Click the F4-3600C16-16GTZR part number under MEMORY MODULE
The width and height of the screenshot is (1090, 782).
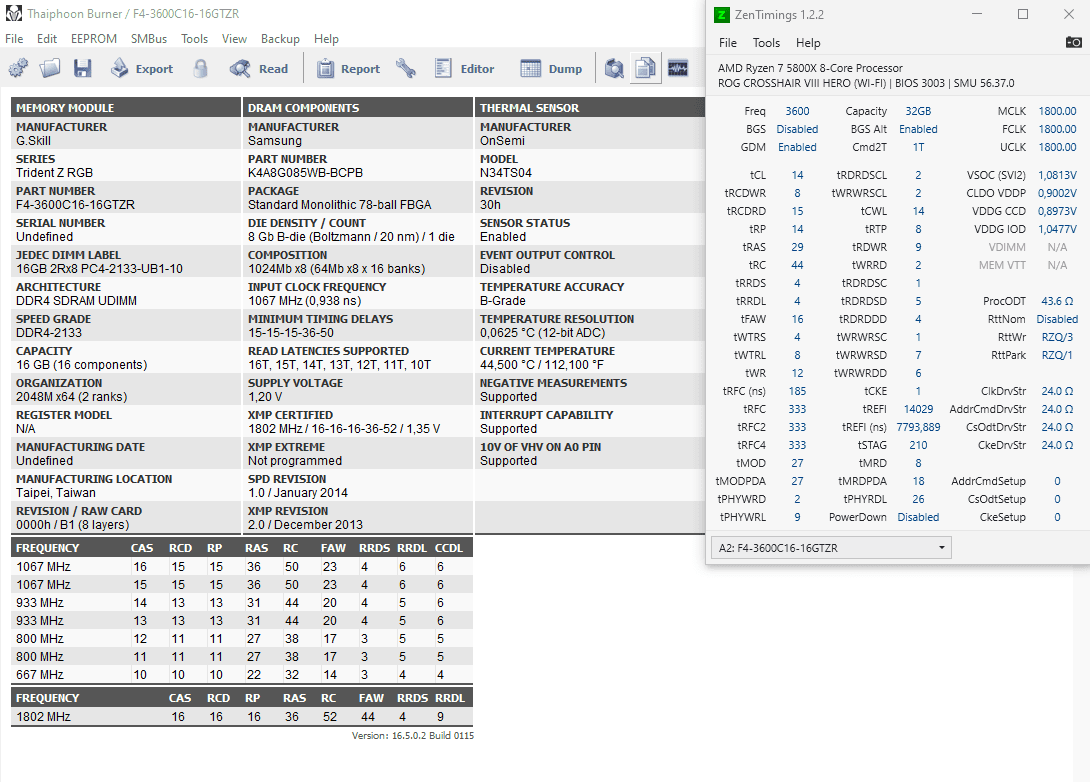(x=76, y=204)
